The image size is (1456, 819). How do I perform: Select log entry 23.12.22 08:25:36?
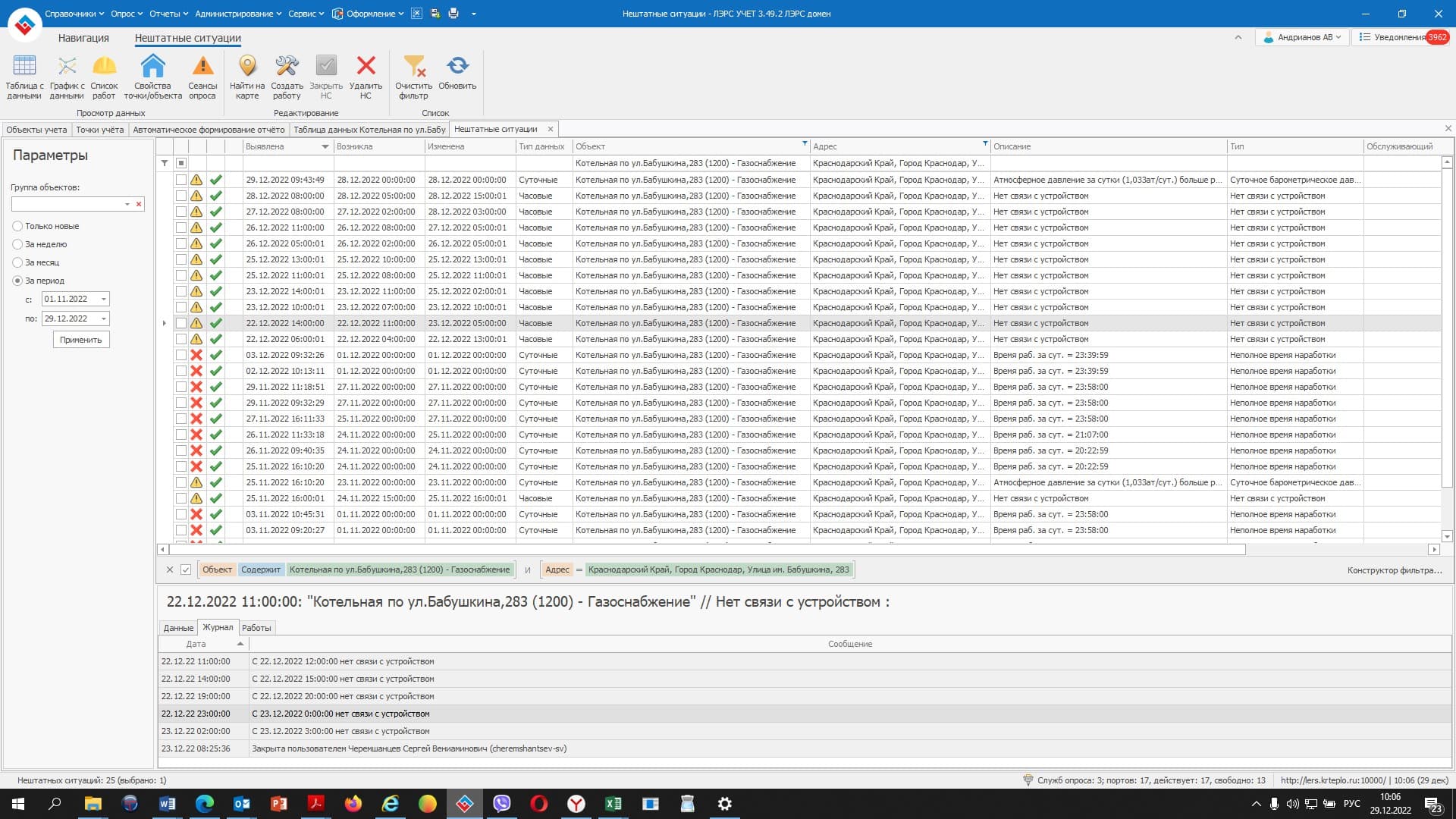click(804, 748)
